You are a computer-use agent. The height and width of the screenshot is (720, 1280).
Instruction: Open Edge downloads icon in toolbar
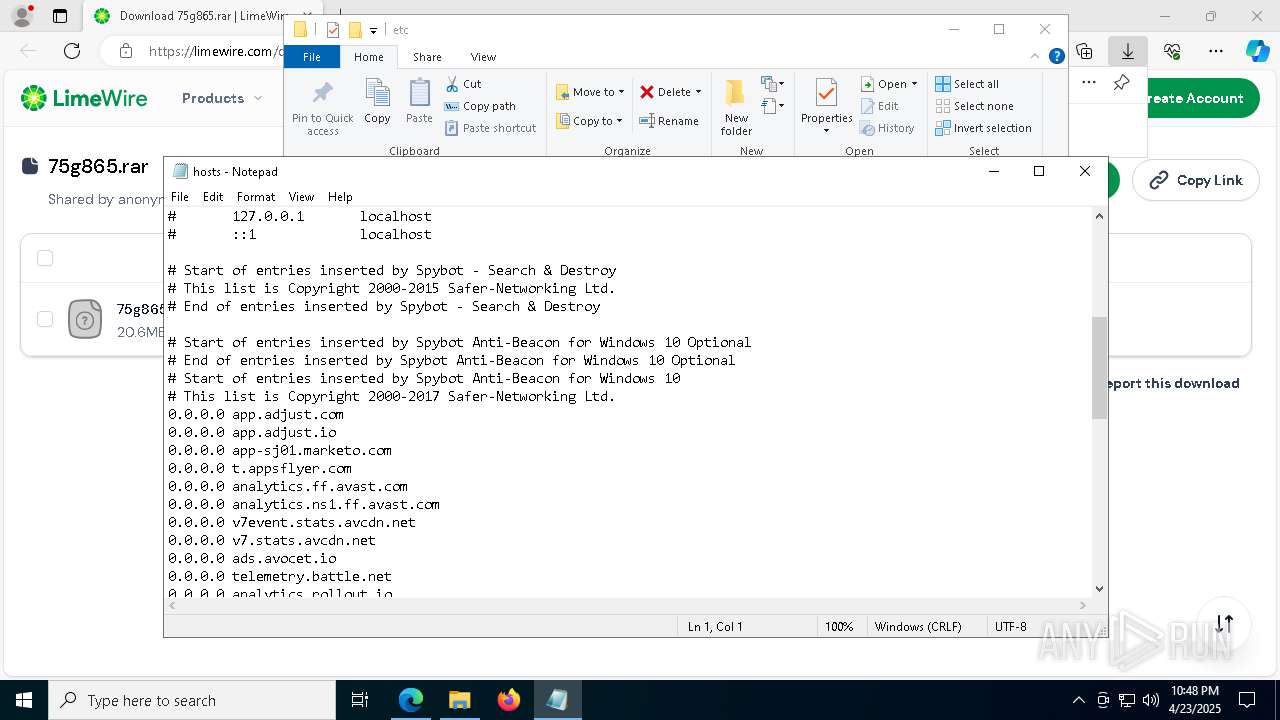[x=1128, y=51]
